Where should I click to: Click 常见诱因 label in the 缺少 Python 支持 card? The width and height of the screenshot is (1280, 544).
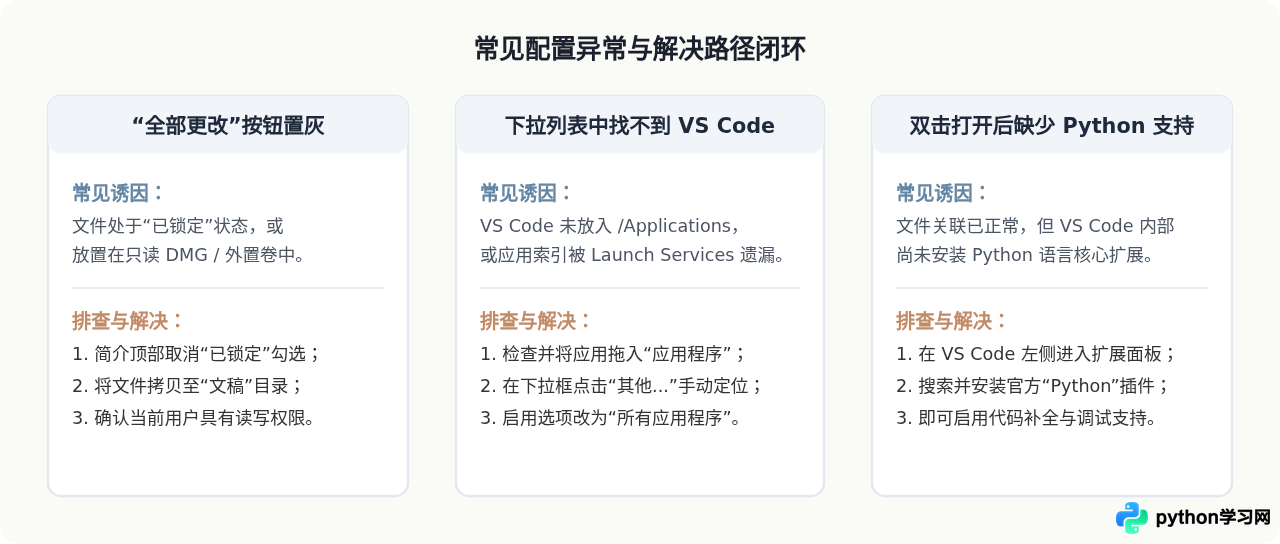(x=943, y=193)
